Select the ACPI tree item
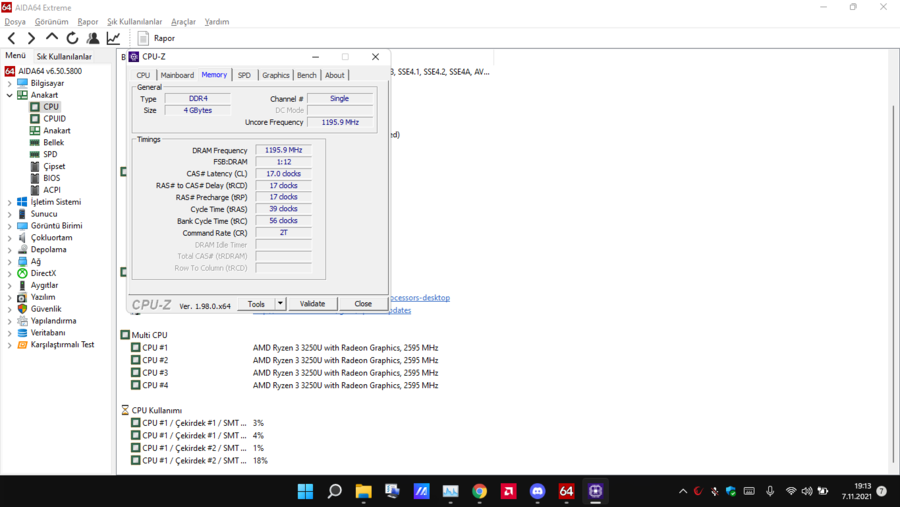Viewport: 900px width, 507px height. [x=52, y=190]
